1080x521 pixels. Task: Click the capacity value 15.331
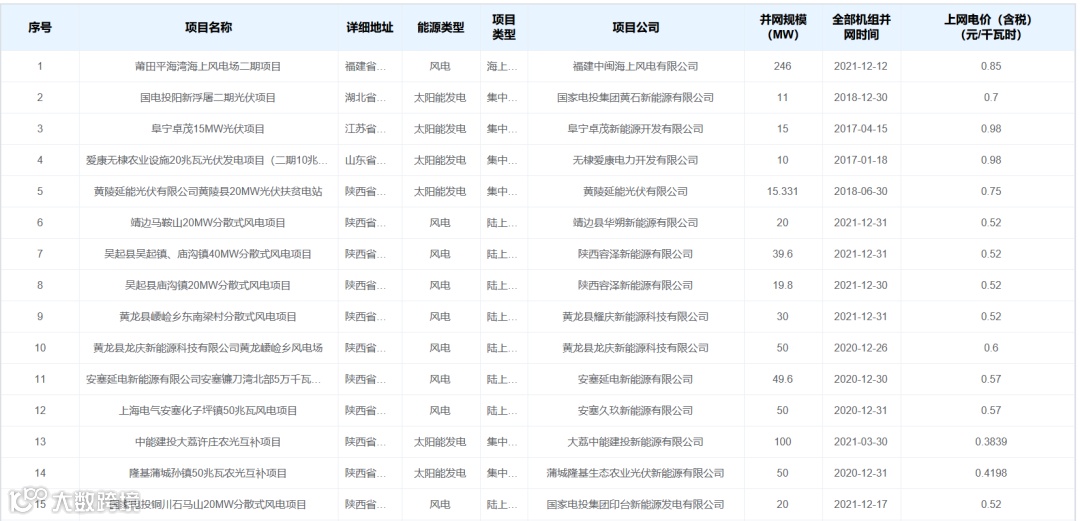[x=782, y=192]
